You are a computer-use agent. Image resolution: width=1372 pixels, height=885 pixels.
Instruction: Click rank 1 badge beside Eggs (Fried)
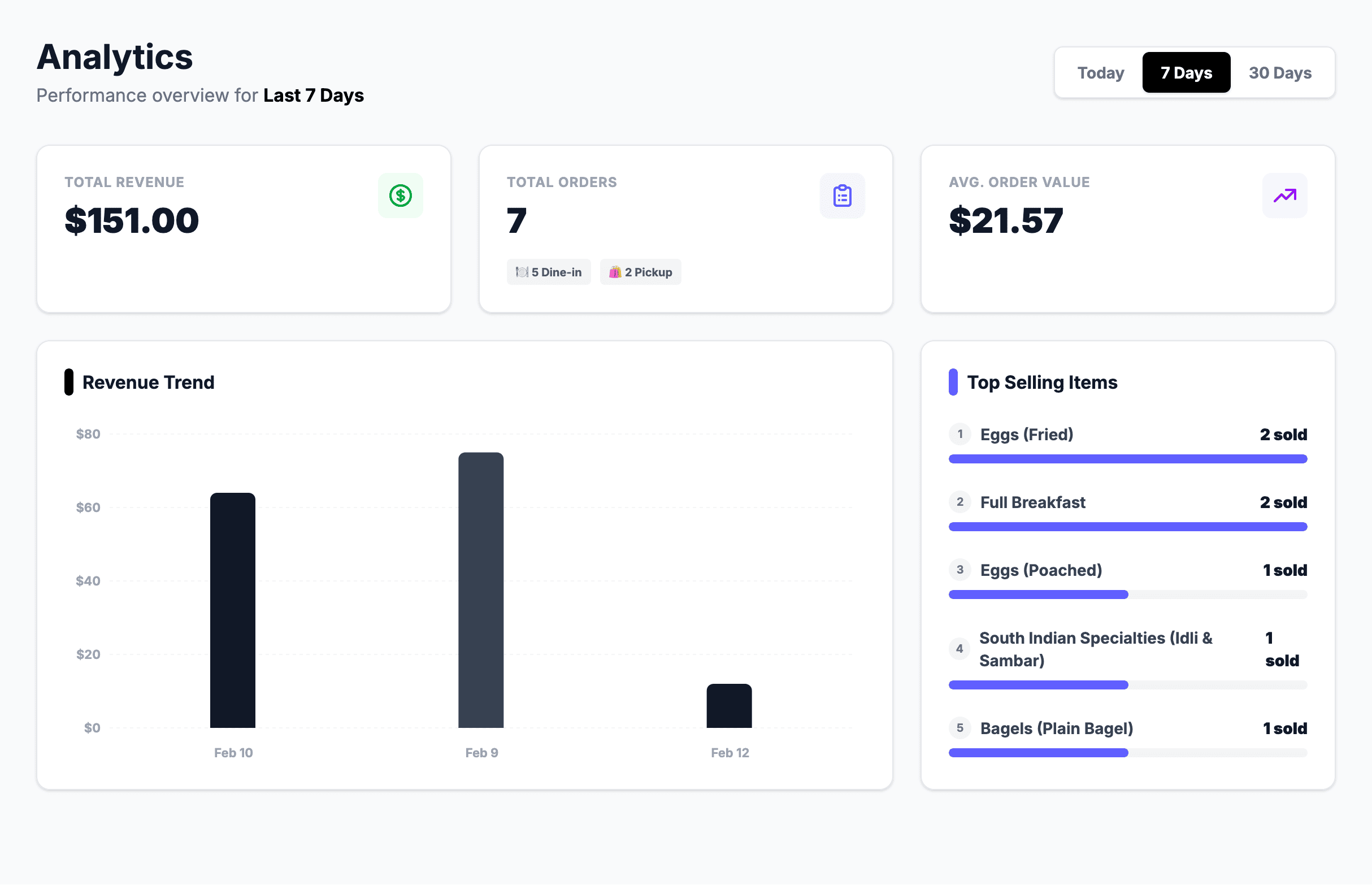pyautogui.click(x=959, y=434)
